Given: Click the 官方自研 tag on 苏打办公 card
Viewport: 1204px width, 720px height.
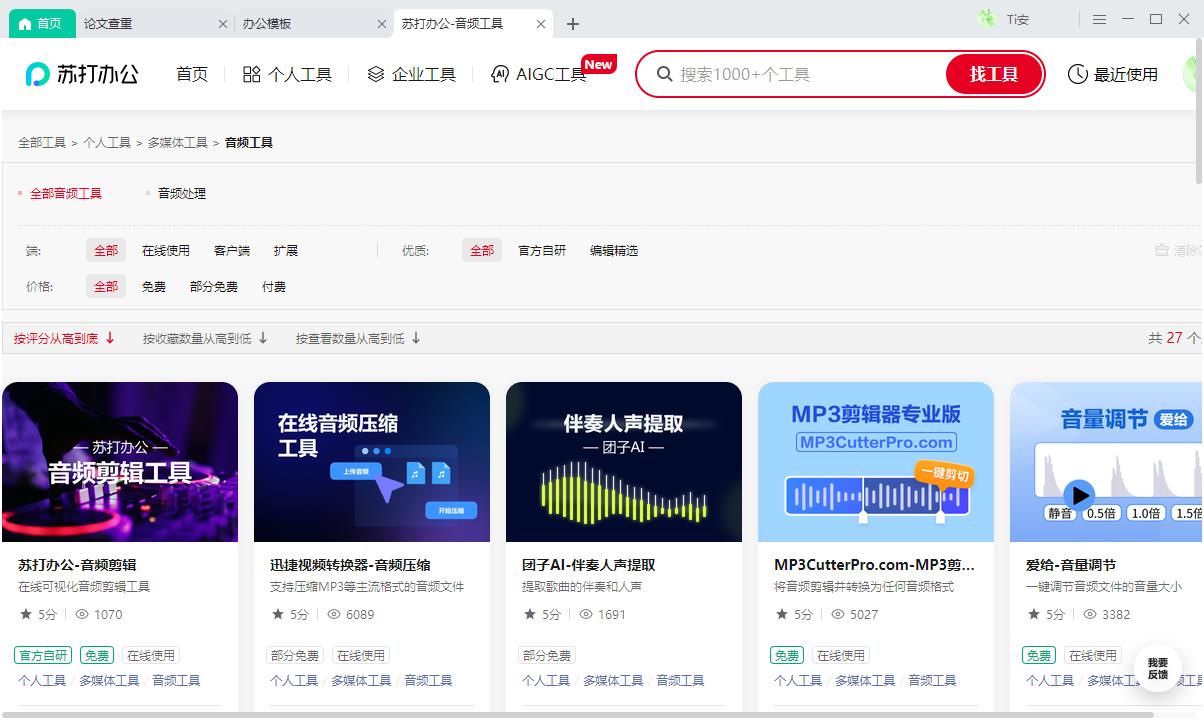Looking at the screenshot, I should click(x=44, y=656).
